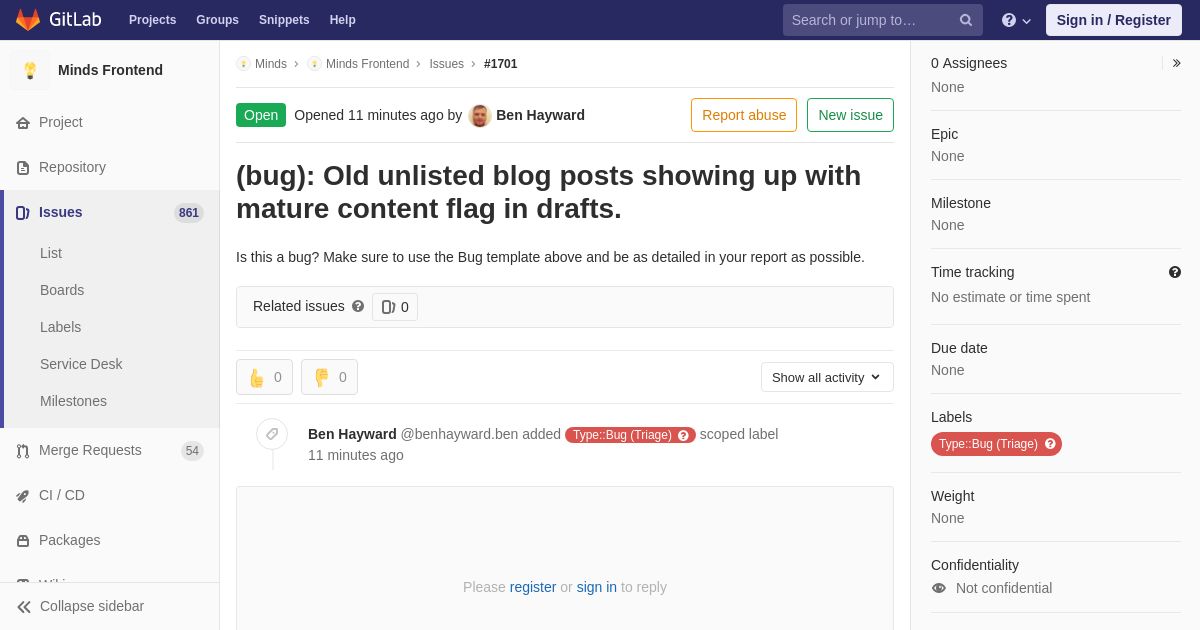Open Snippets in the top navigation
Image resolution: width=1200 pixels, height=630 pixels.
[284, 20]
